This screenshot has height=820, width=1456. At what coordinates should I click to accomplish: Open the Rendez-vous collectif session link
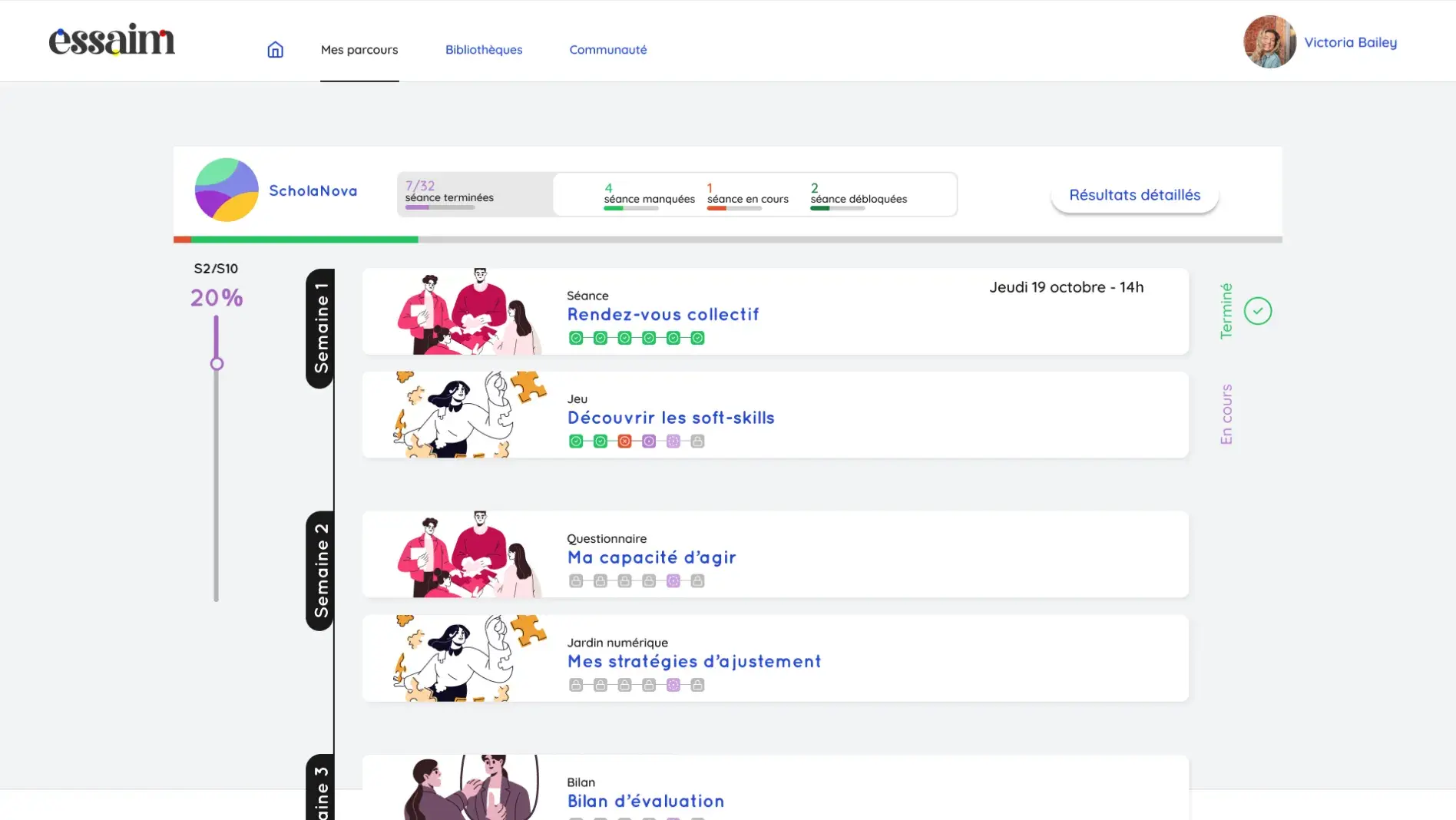pos(663,315)
